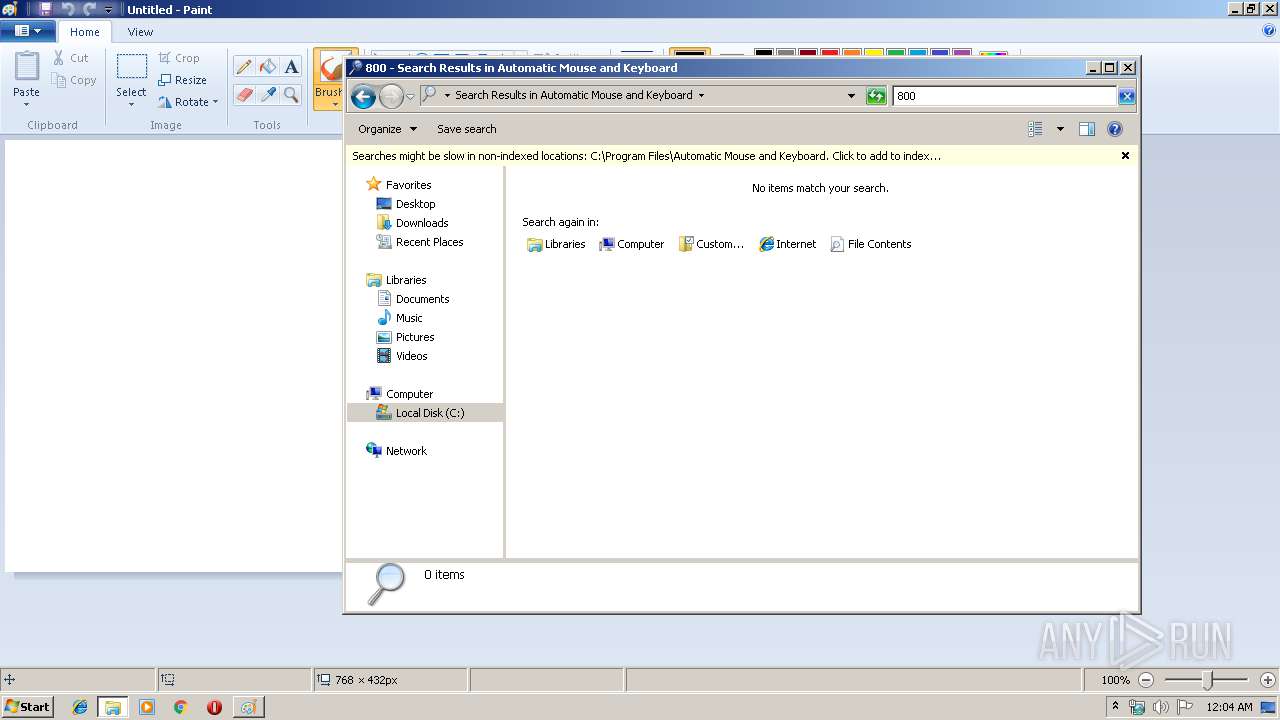Open the Resize dialog in Paint
Image resolution: width=1280 pixels, height=720 pixels.
point(182,80)
